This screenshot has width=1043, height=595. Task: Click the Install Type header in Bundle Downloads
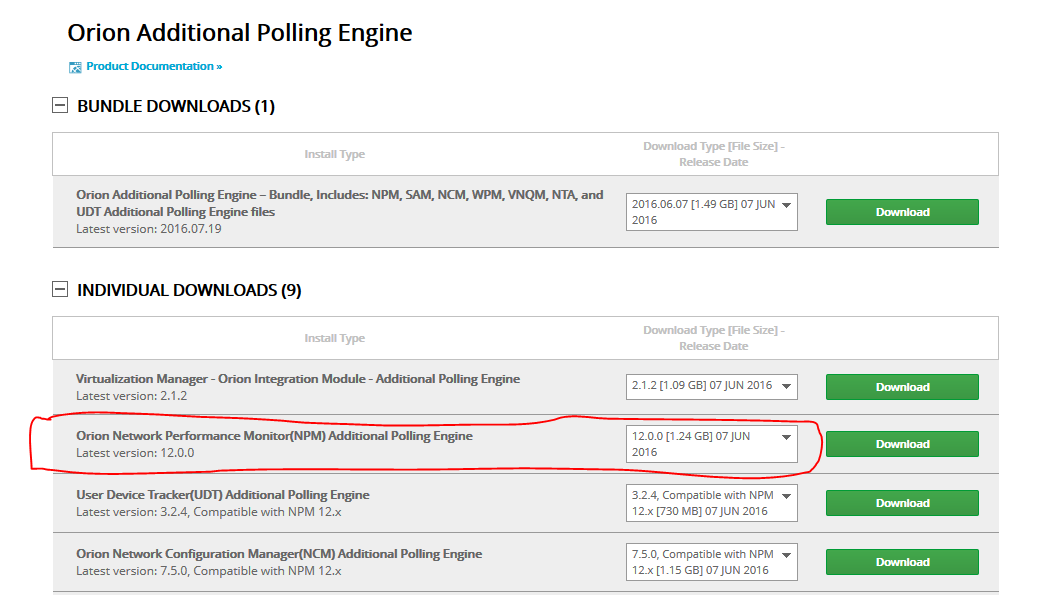pyautogui.click(x=335, y=154)
